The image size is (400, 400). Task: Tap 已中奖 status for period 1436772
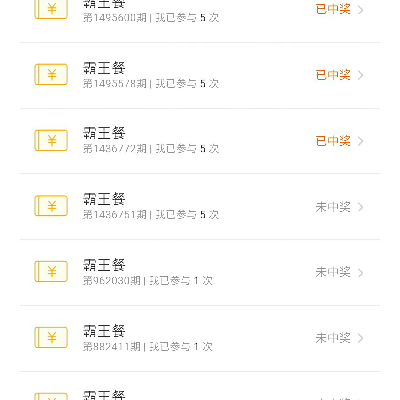pos(333,141)
